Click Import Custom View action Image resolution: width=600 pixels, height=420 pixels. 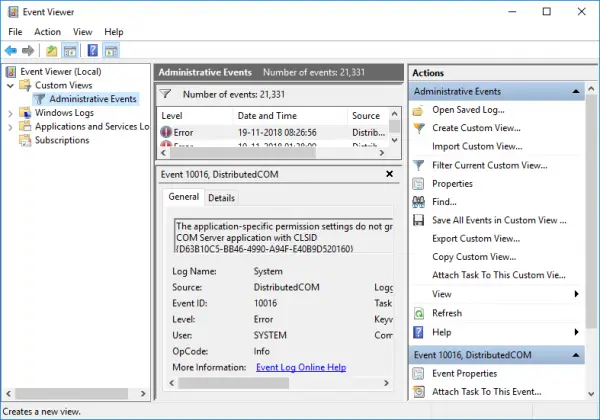pyautogui.click(x=477, y=147)
